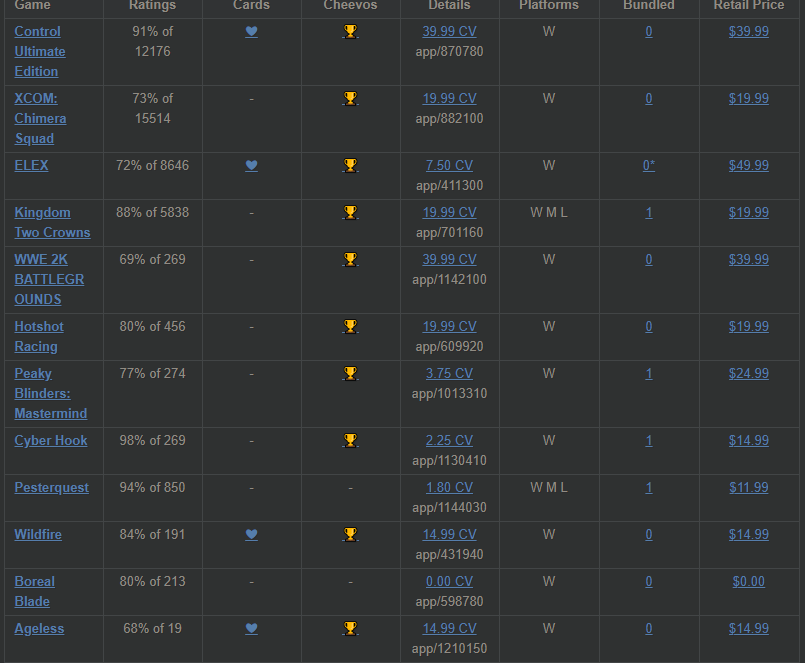The width and height of the screenshot is (805, 663).
Task: Click the bundled count 1 for Pesterquest
Action: tap(648, 487)
